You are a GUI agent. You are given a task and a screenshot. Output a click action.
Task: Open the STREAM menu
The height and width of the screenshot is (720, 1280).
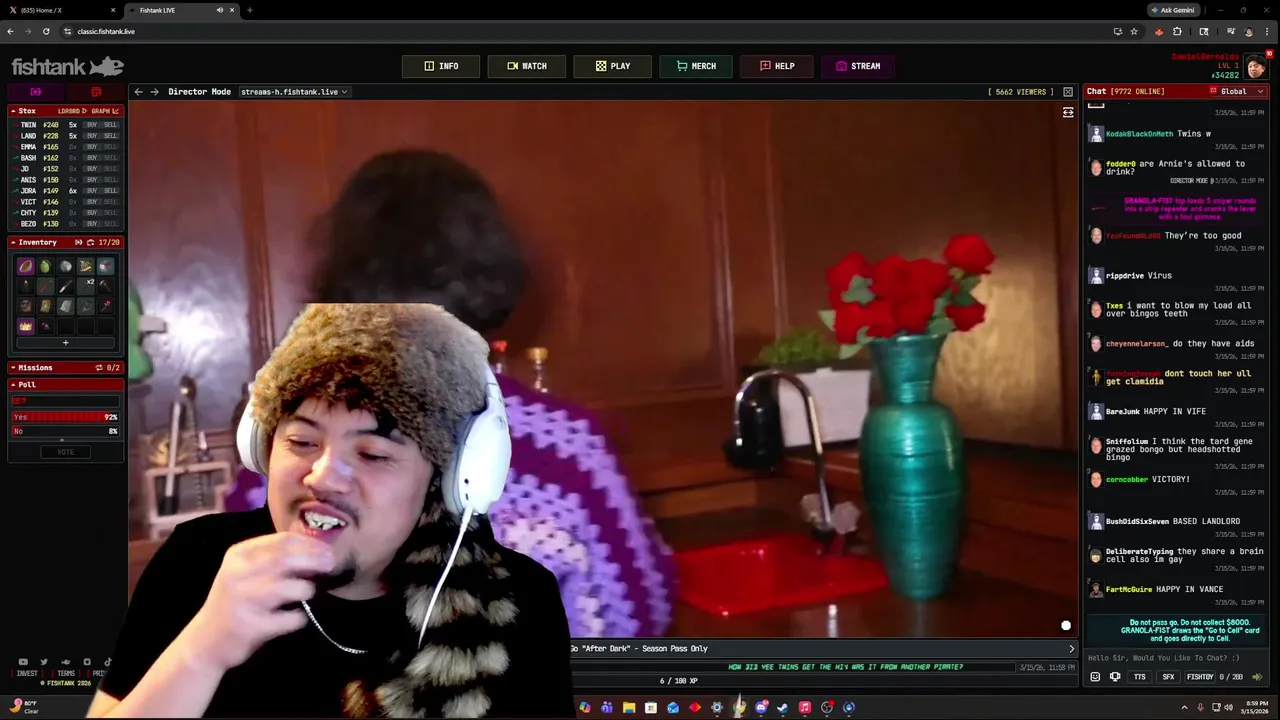(858, 66)
